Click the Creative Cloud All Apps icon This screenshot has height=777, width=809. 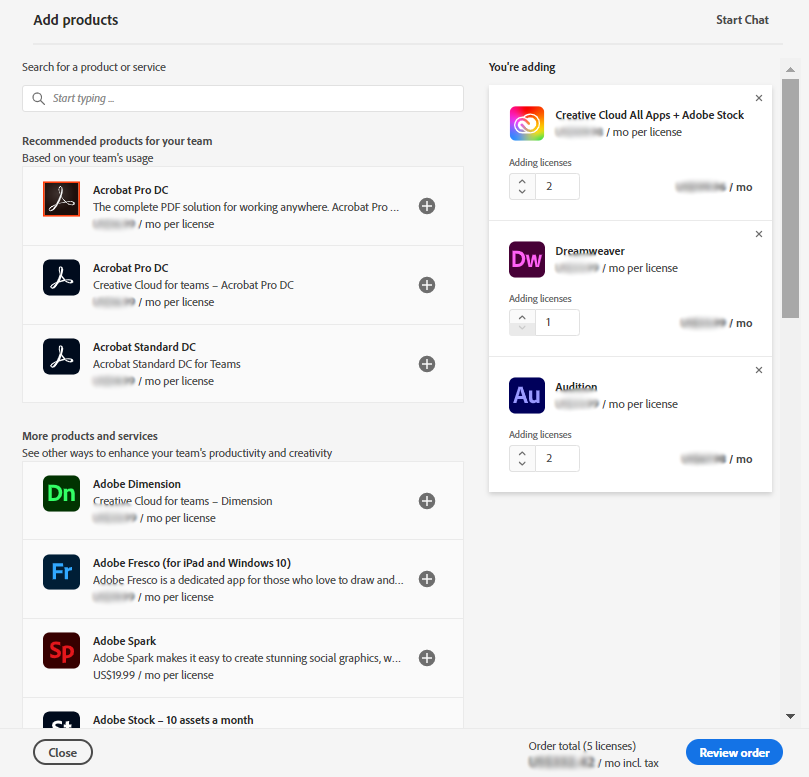click(x=526, y=123)
